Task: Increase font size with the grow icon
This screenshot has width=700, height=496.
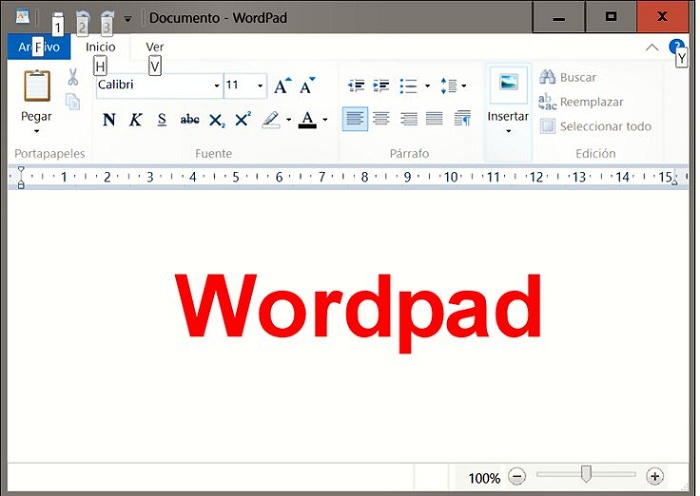Action: [282, 86]
